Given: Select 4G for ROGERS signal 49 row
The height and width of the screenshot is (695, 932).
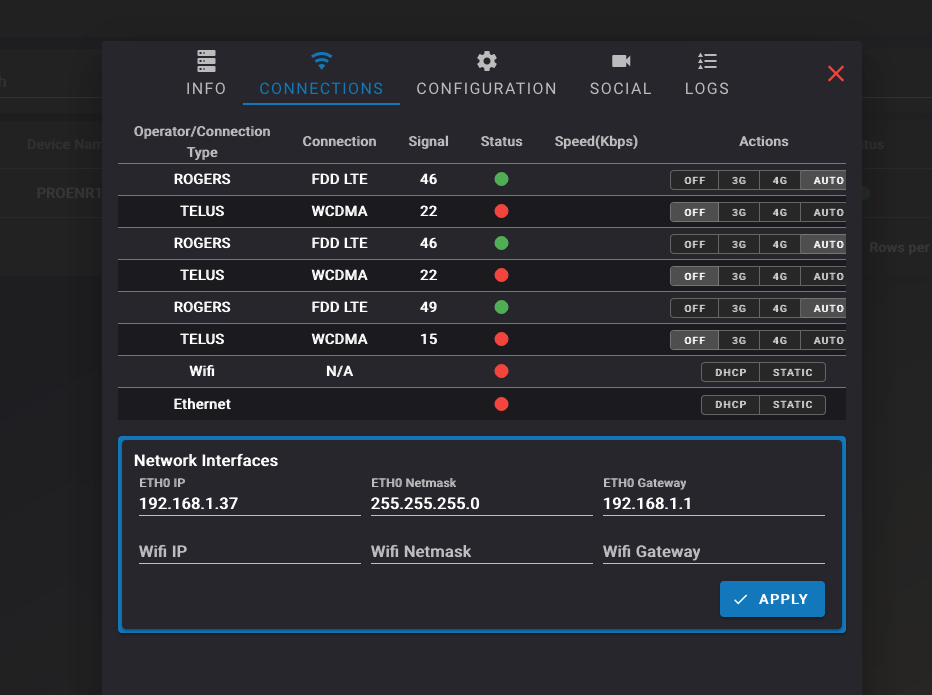Looking at the screenshot, I should coord(779,308).
